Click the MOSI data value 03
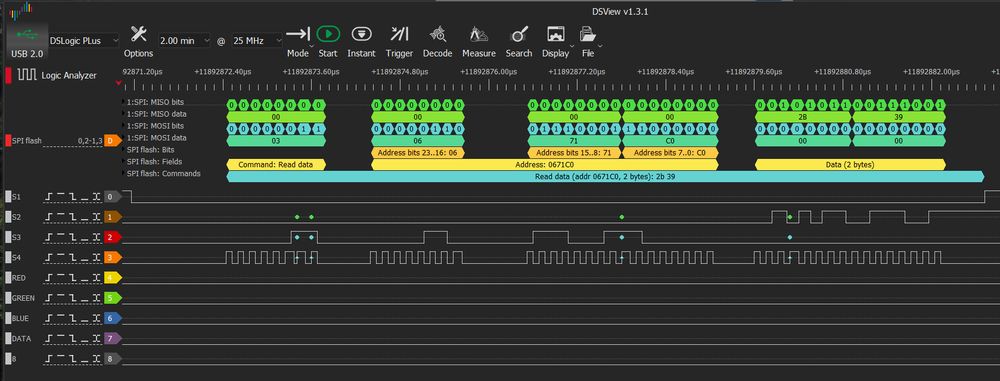The width and height of the screenshot is (1000, 381). [x=276, y=140]
